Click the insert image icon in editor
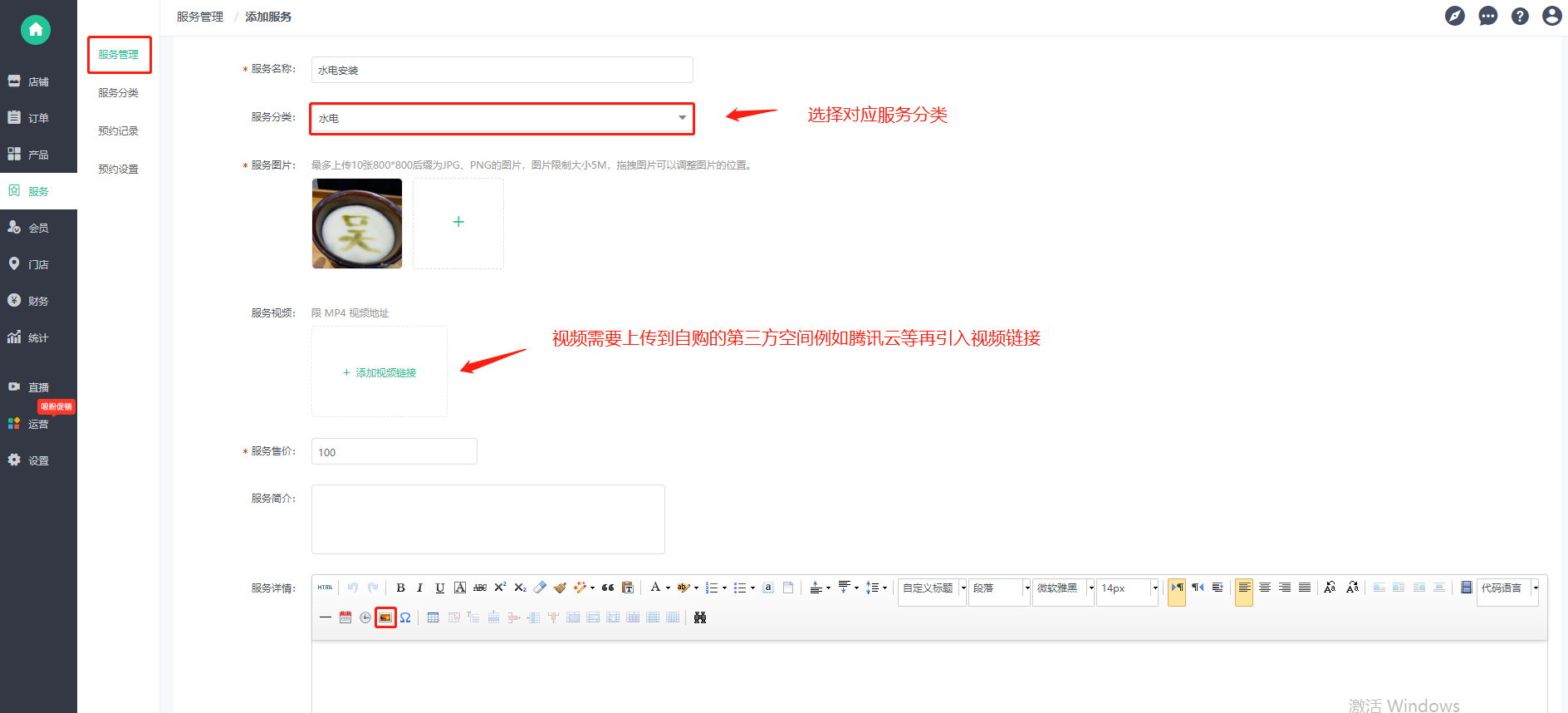The width and height of the screenshot is (1568, 713). (385, 617)
